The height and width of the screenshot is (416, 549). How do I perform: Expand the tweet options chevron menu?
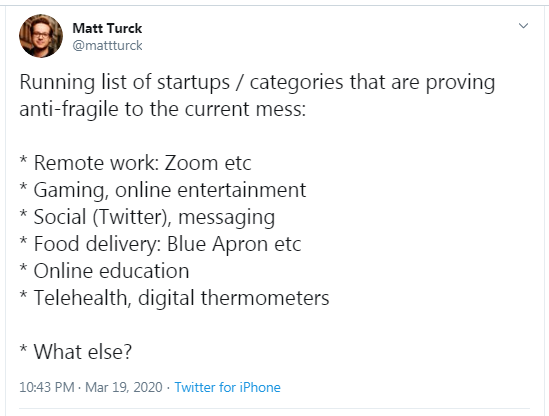(x=523, y=26)
